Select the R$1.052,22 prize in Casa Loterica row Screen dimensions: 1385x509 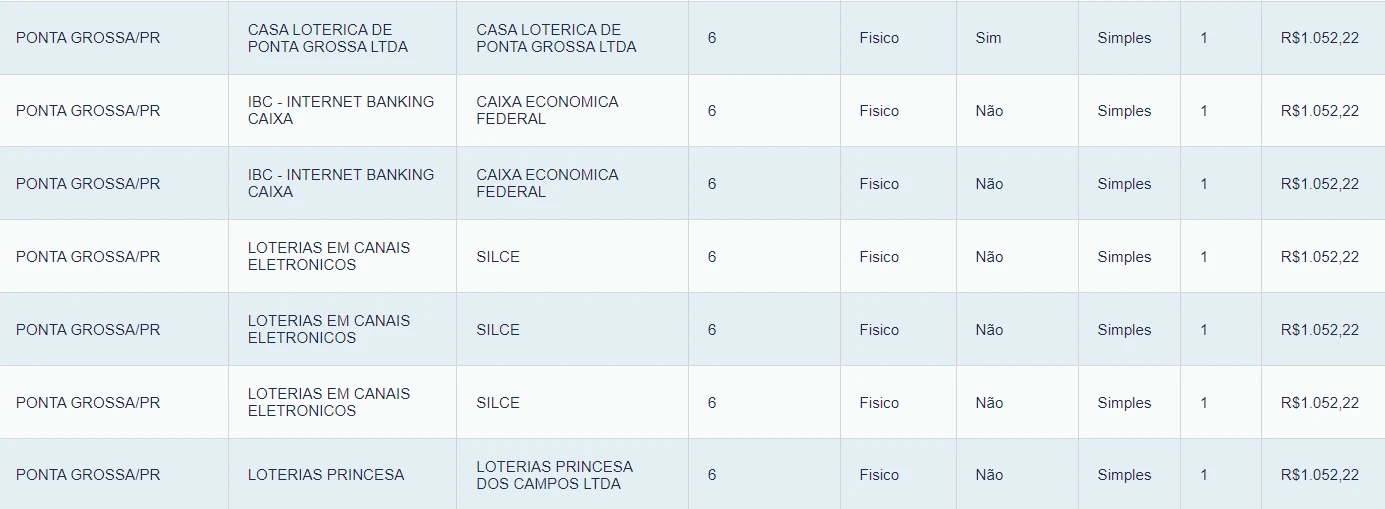1319,38
